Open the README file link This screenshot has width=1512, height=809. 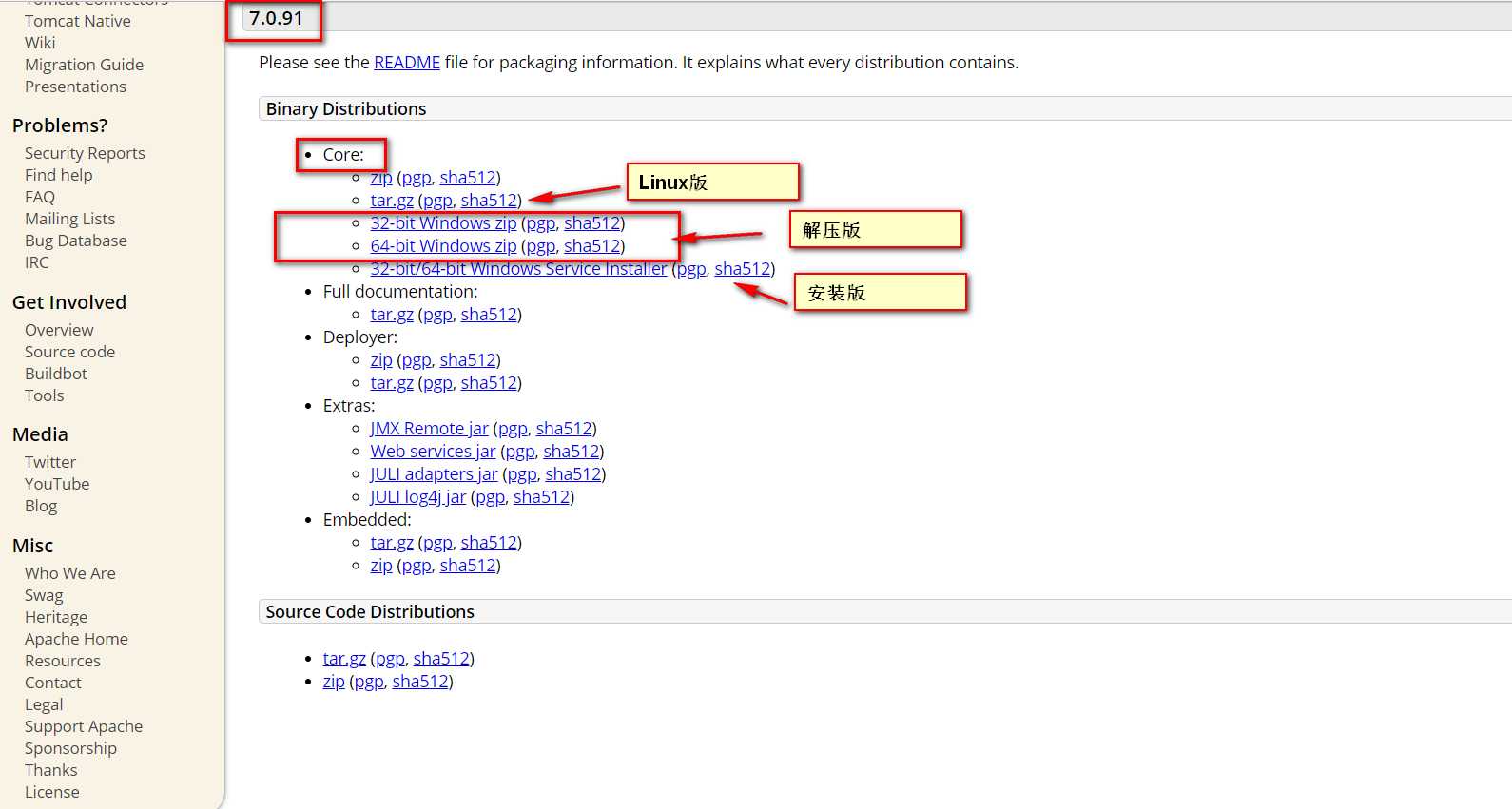click(407, 63)
